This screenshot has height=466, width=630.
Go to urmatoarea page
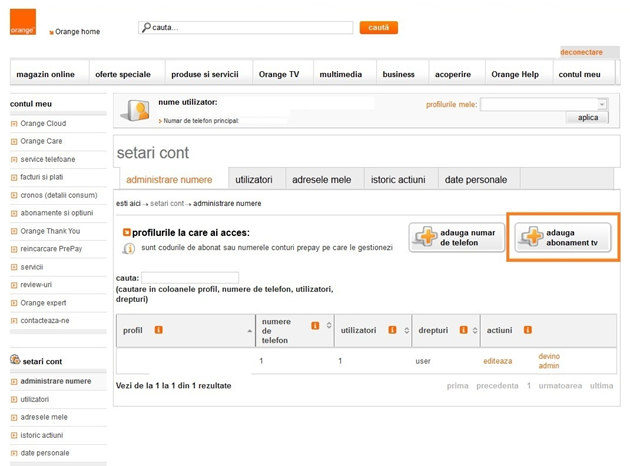coord(560,386)
